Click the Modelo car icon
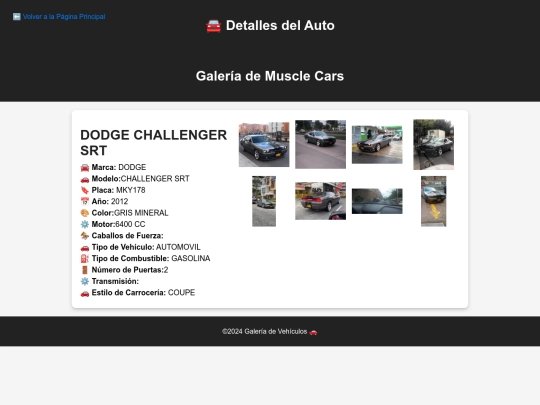This screenshot has width=540, height=405. [x=85, y=179]
